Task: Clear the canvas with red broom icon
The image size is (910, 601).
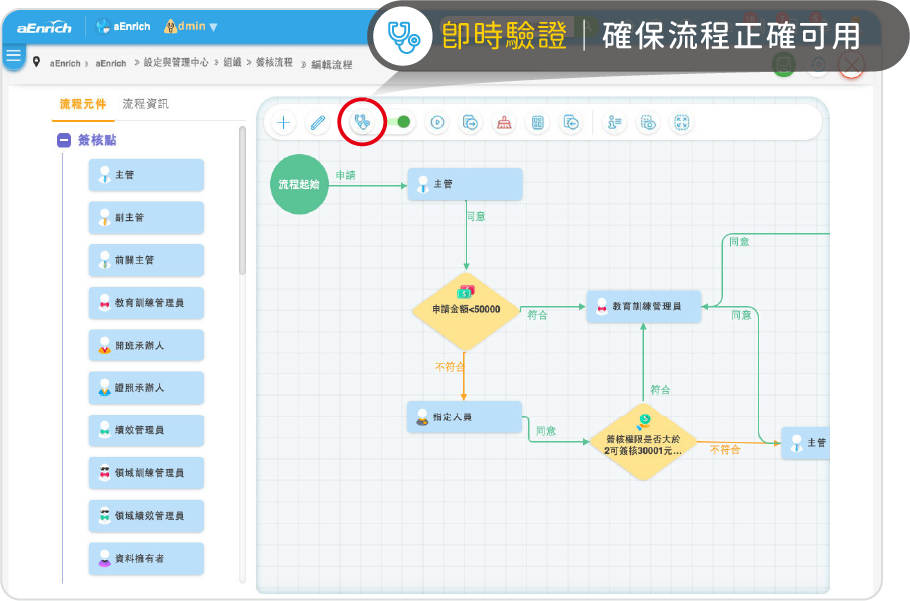Action: coord(504,122)
